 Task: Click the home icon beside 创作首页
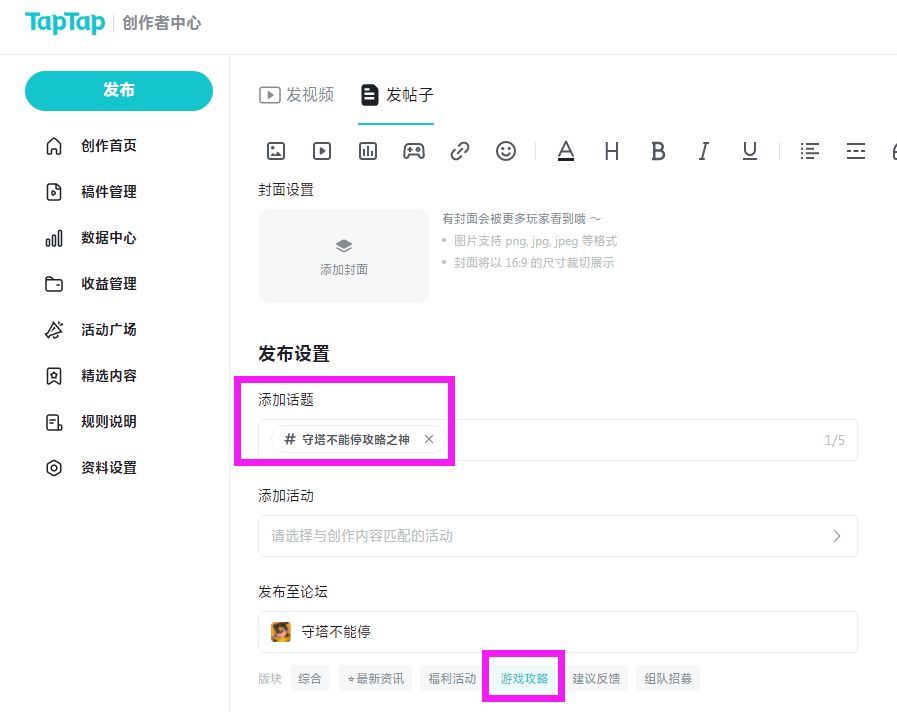click(x=54, y=146)
